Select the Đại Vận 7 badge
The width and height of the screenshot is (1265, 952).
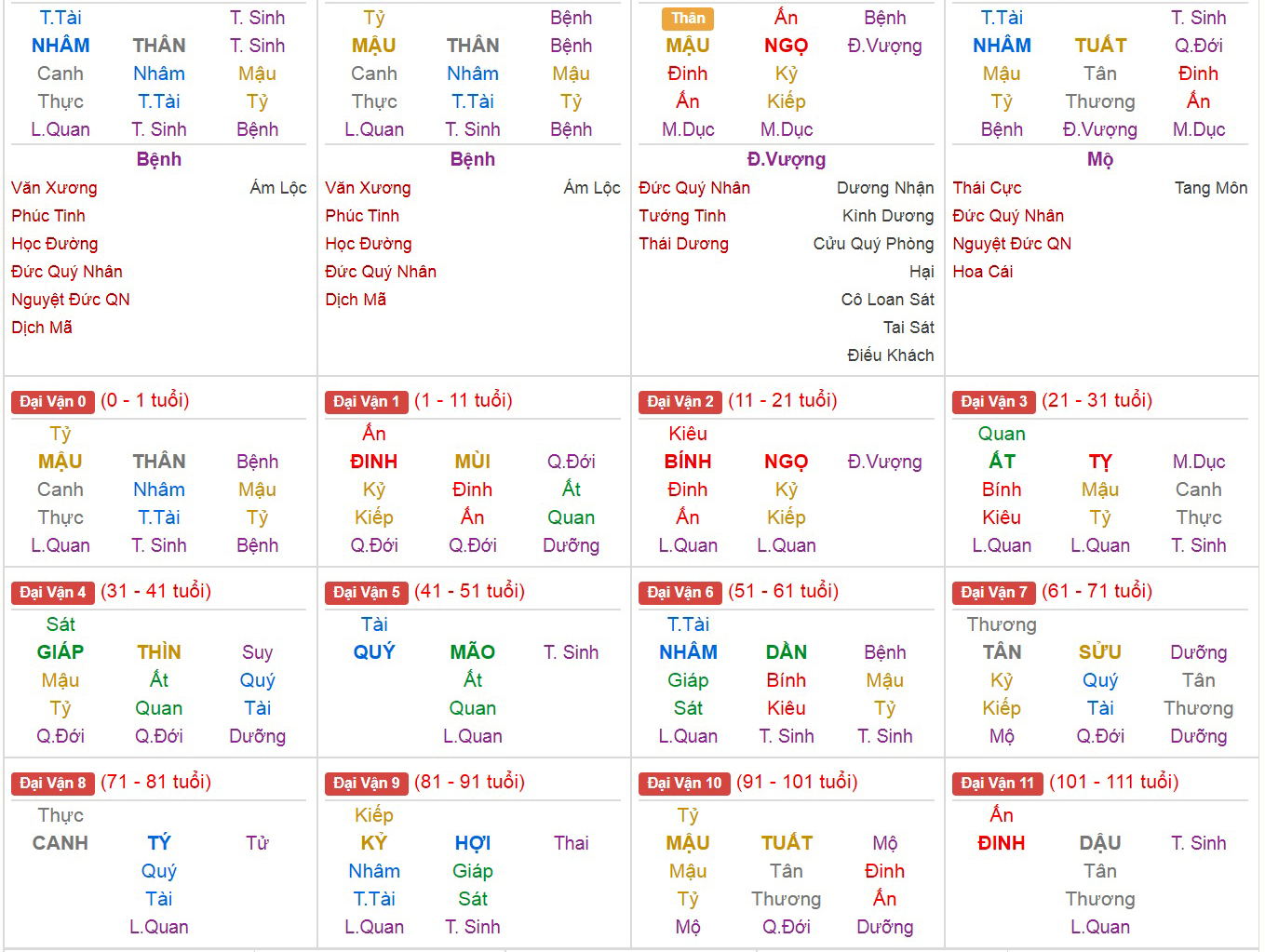coord(993,593)
